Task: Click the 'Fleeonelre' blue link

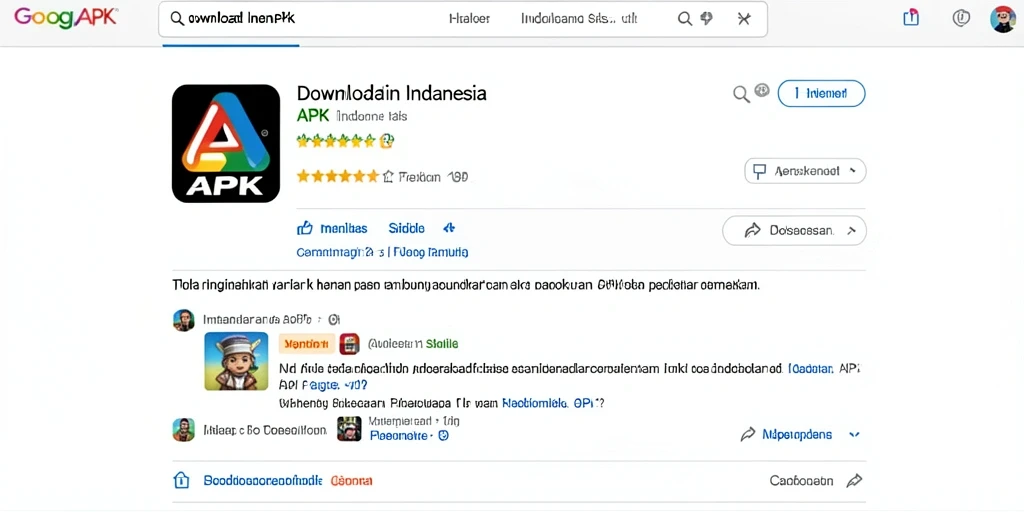Action: (398, 436)
